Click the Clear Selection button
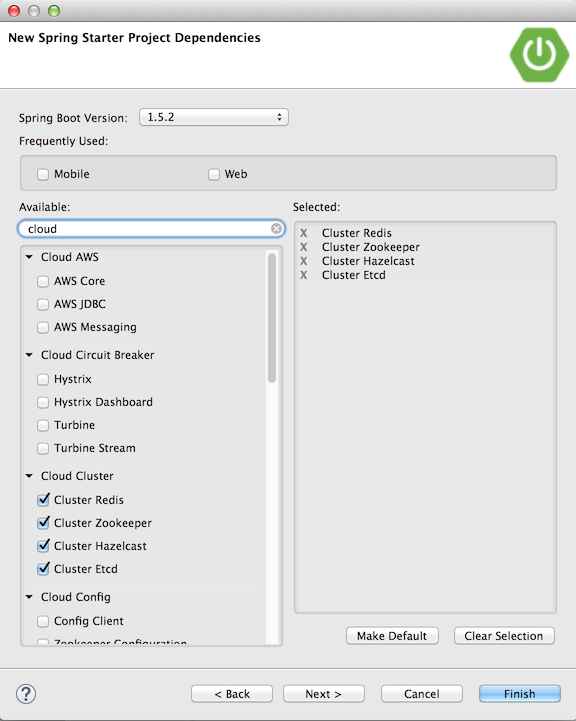Screen dimensions: 576x721 click(x=504, y=636)
